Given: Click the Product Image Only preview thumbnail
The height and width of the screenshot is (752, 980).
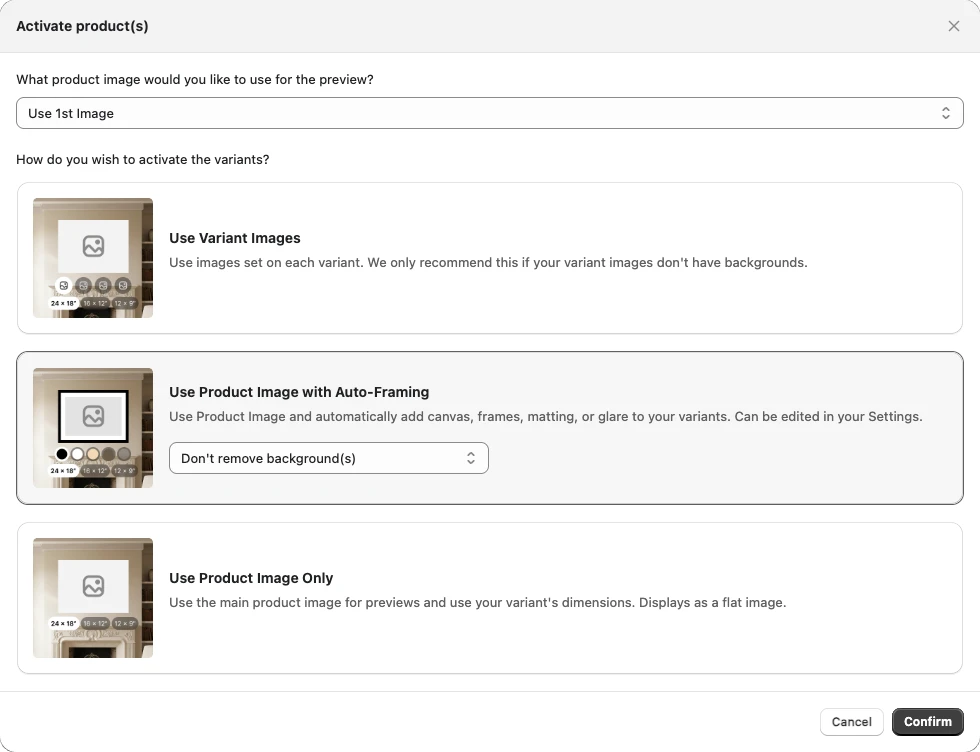Looking at the screenshot, I should click(93, 598).
